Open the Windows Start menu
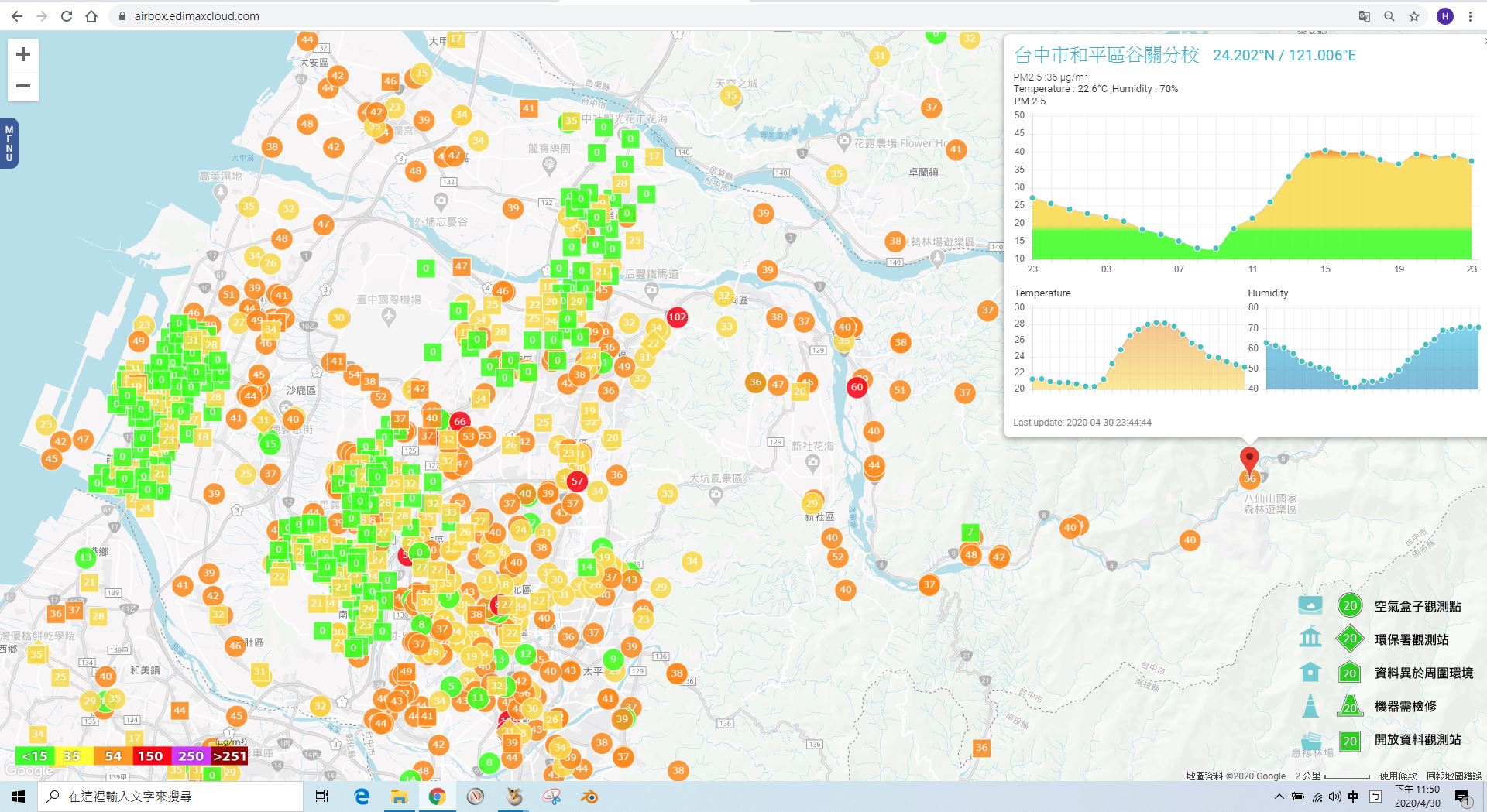 click(19, 797)
